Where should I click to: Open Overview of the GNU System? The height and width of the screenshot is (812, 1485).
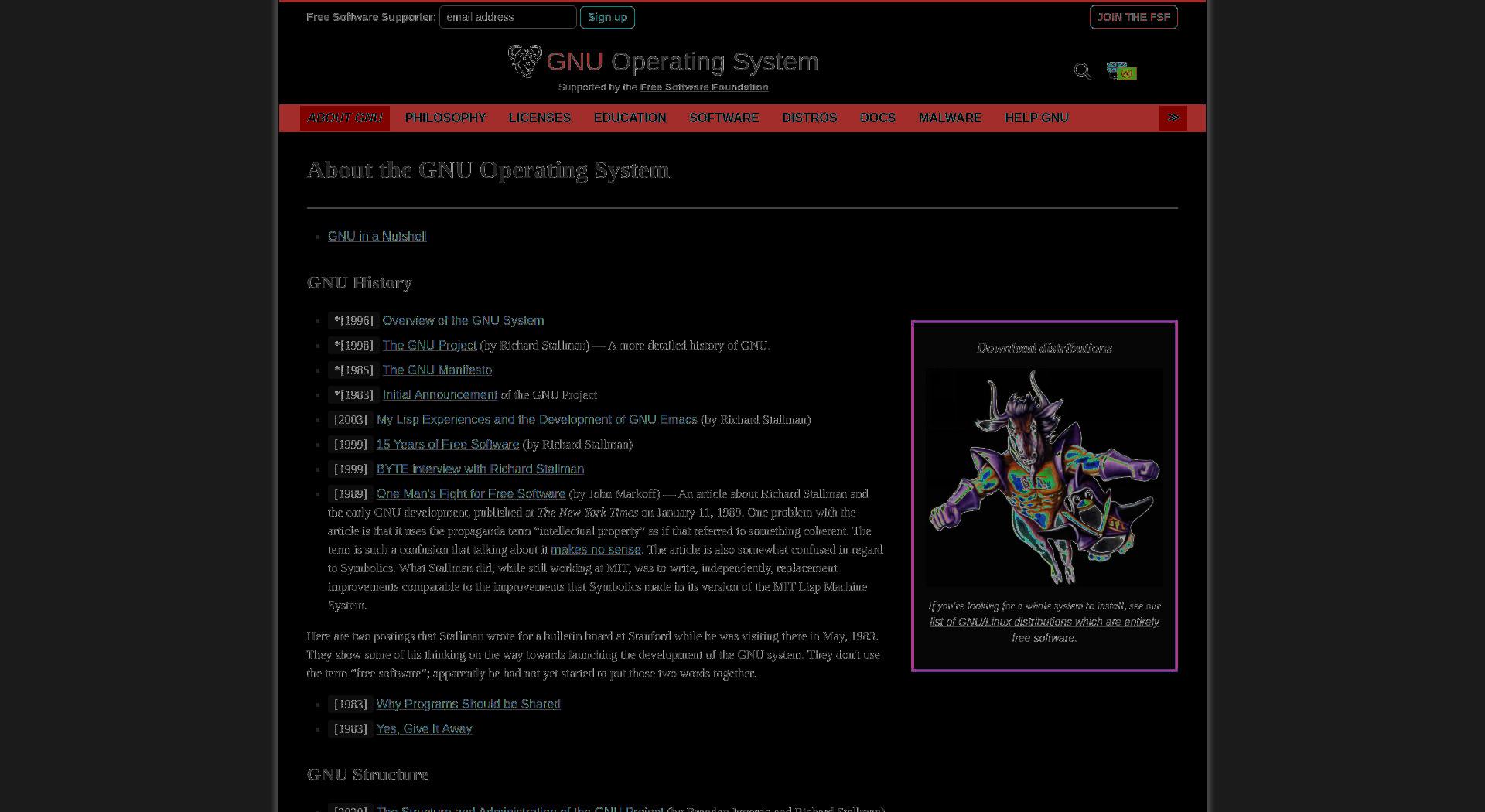[463, 321]
